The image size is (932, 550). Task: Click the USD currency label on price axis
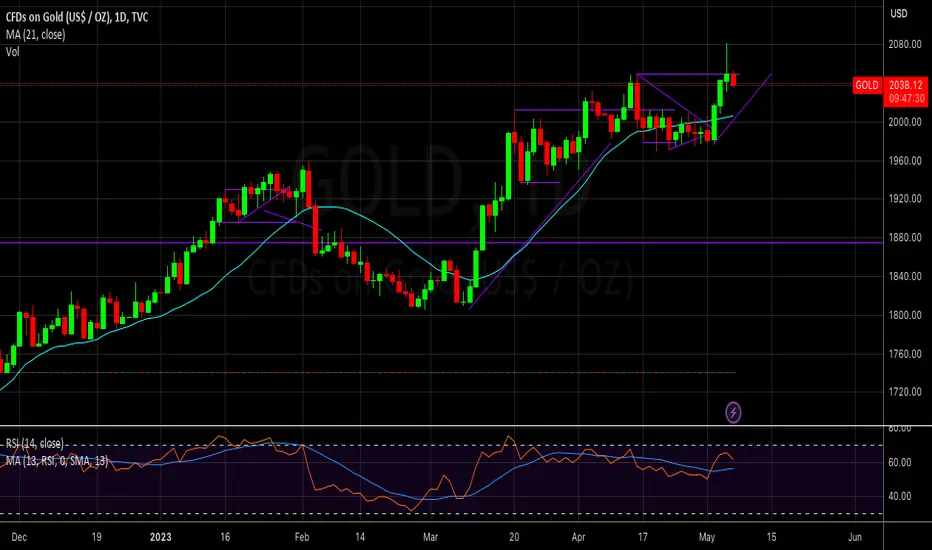pos(898,13)
